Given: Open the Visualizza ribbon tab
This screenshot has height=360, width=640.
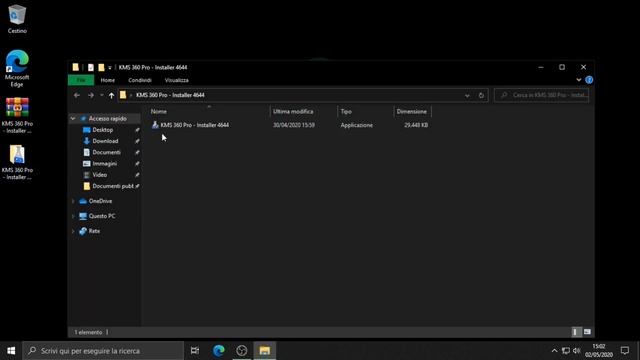Looking at the screenshot, I should pyautogui.click(x=176, y=80).
